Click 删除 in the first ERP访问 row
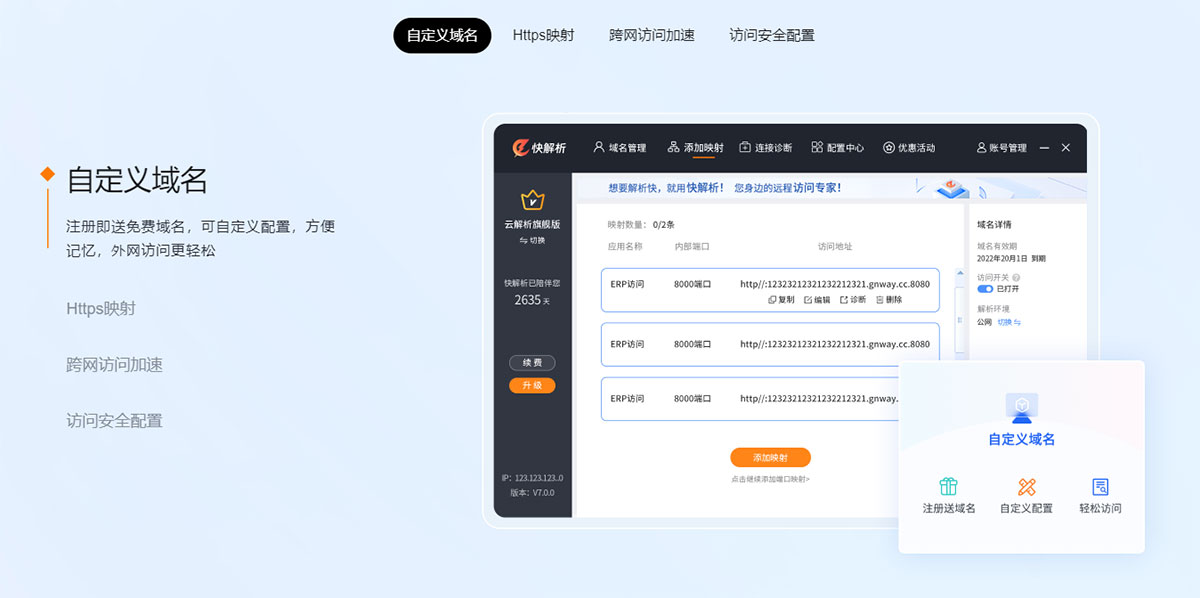Screen dimensions: 1200x598 coord(889,300)
